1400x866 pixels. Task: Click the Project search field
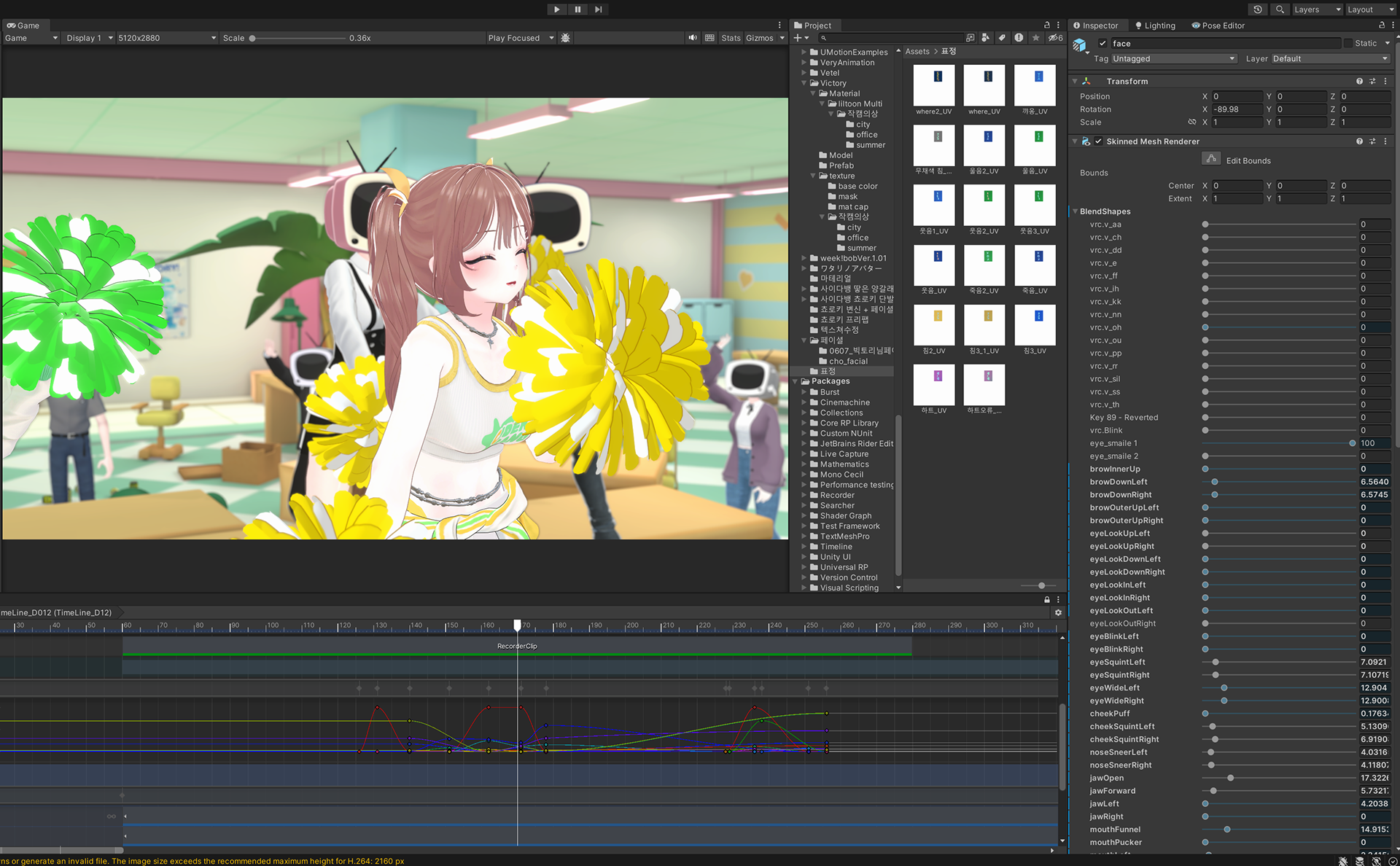tap(891, 38)
